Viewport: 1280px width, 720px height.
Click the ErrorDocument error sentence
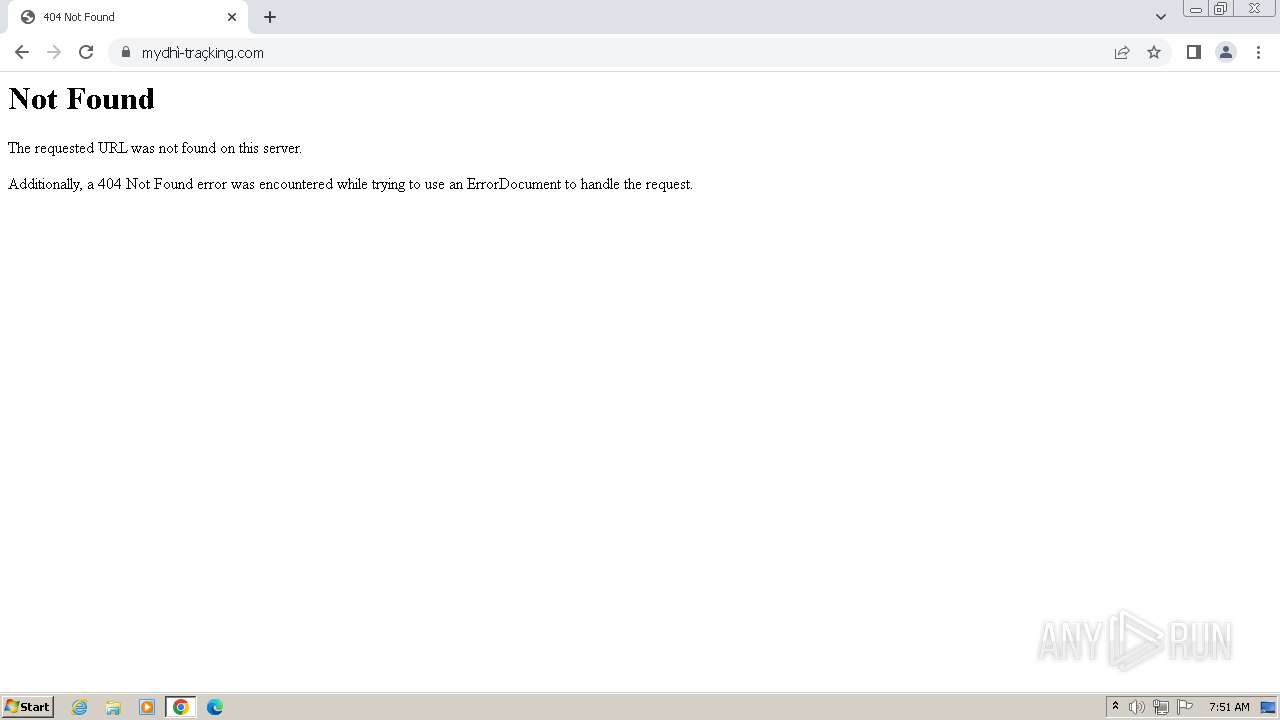(350, 184)
